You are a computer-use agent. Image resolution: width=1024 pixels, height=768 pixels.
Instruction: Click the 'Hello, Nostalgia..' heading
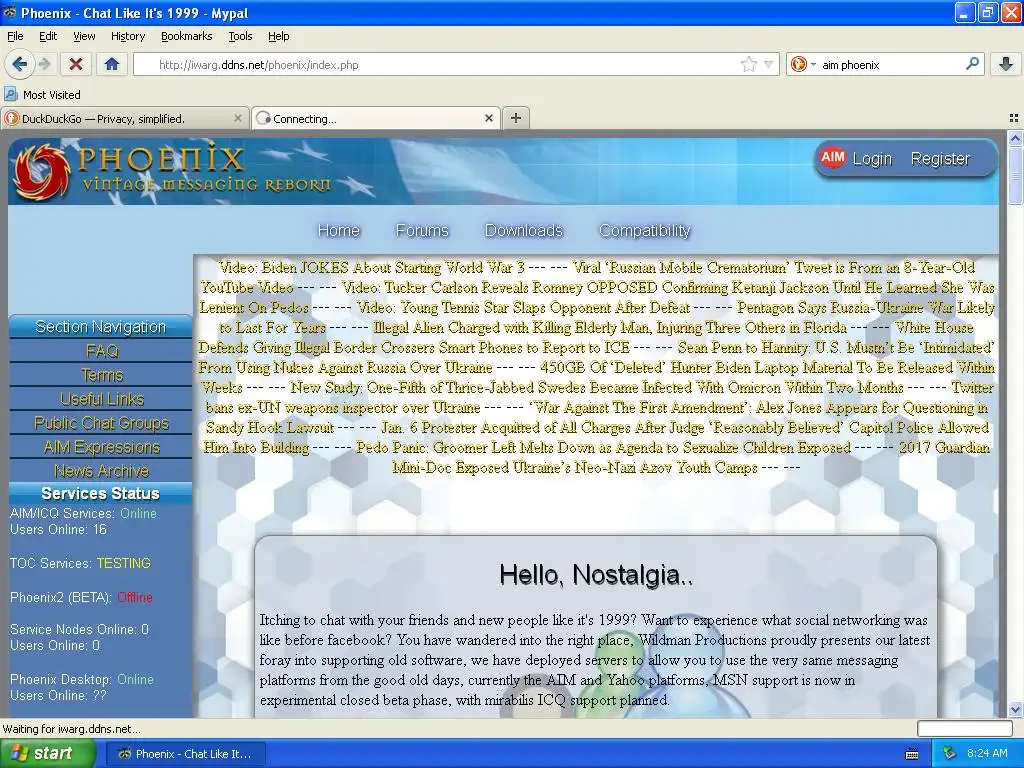coord(596,575)
